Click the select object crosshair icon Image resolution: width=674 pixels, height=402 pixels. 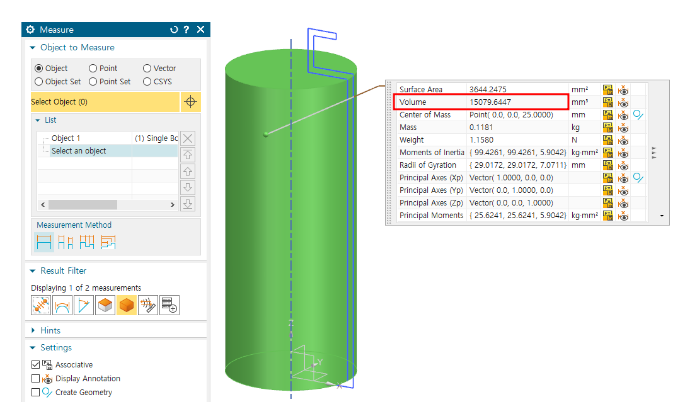click(191, 102)
